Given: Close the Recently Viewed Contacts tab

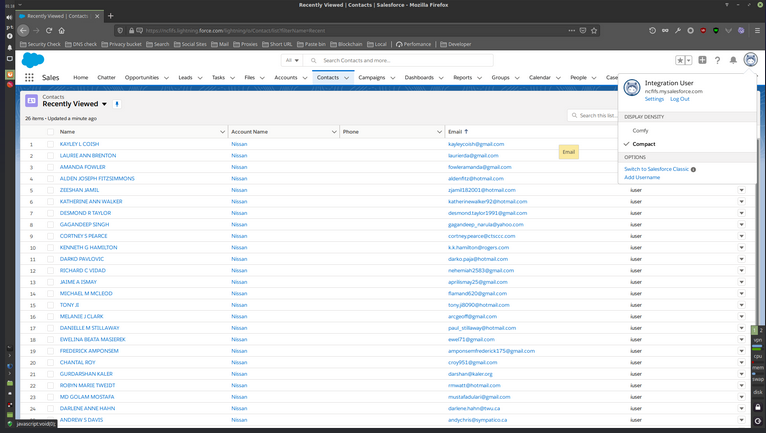Looking at the screenshot, I should tap(97, 16).
